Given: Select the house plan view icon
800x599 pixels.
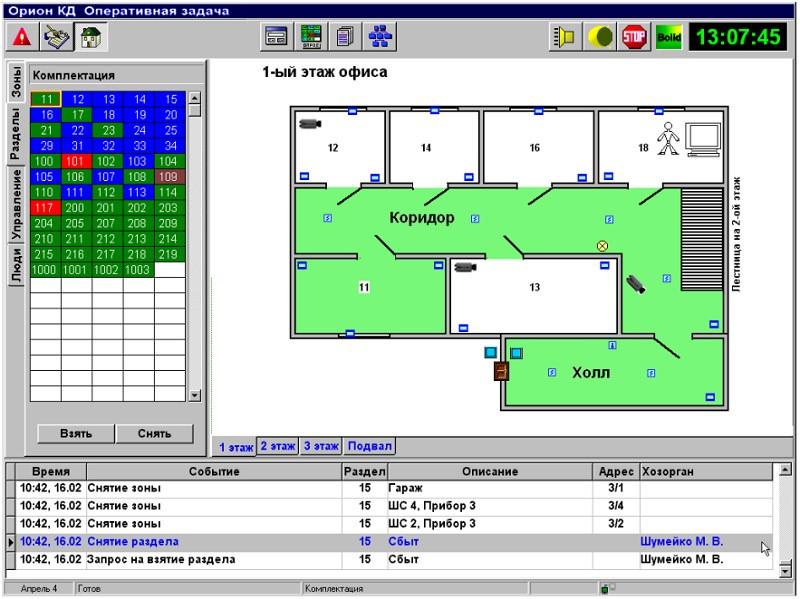Looking at the screenshot, I should (x=91, y=37).
